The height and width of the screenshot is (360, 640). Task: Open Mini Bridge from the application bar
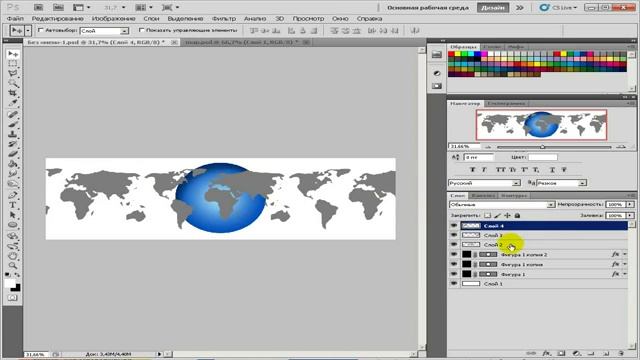(x=58, y=7)
